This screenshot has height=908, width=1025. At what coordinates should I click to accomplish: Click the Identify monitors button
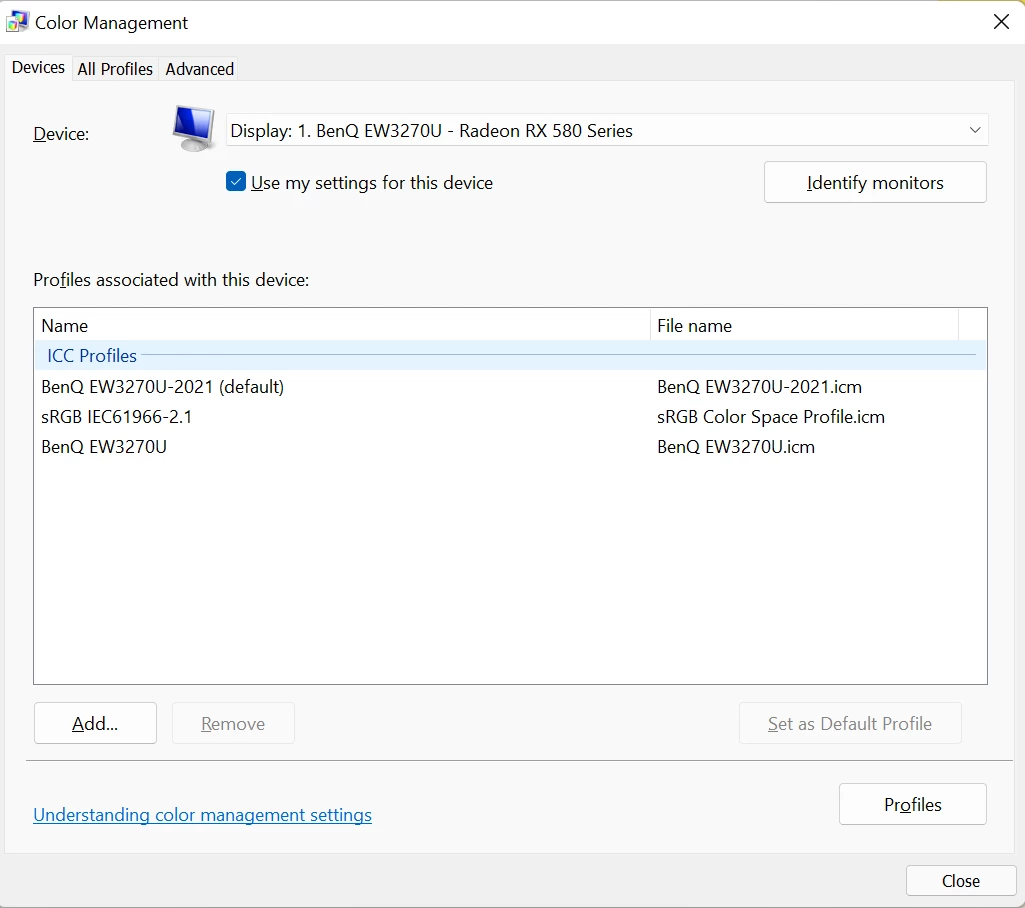875,182
